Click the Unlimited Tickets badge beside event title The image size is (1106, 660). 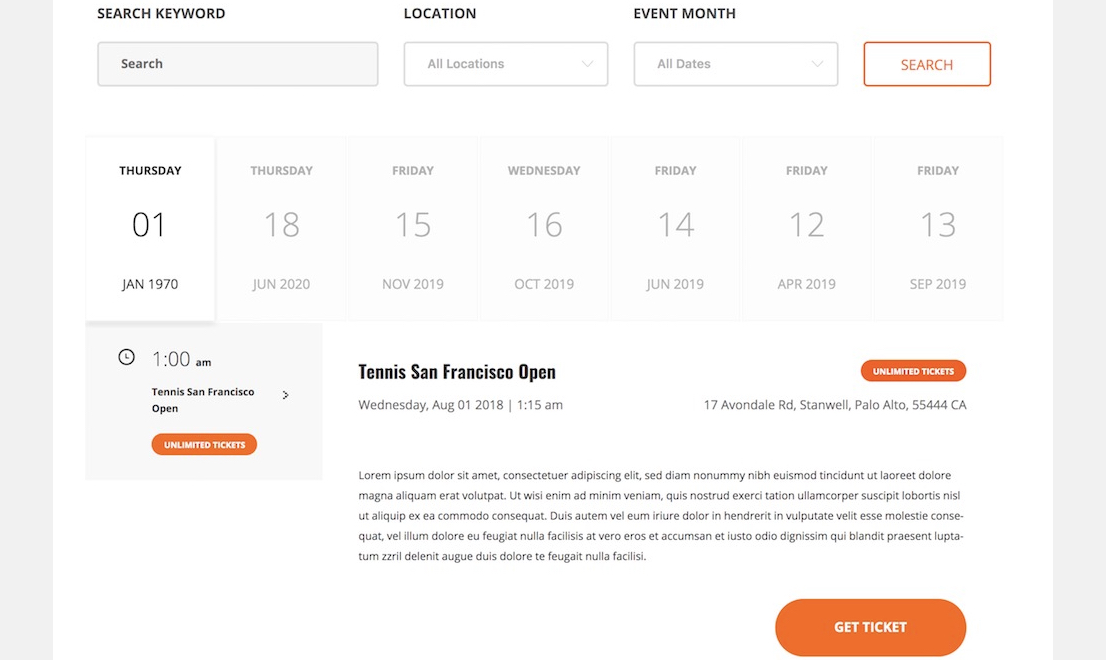(x=913, y=371)
